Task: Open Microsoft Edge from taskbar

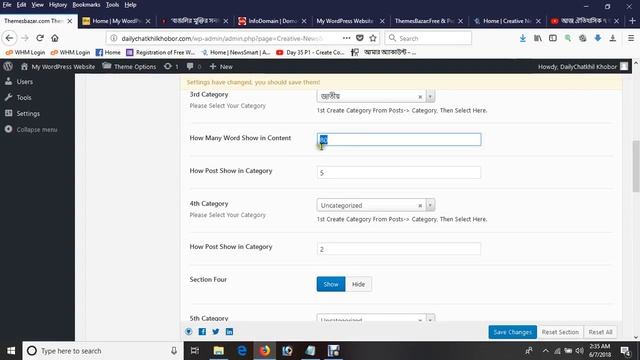Action: (242, 351)
